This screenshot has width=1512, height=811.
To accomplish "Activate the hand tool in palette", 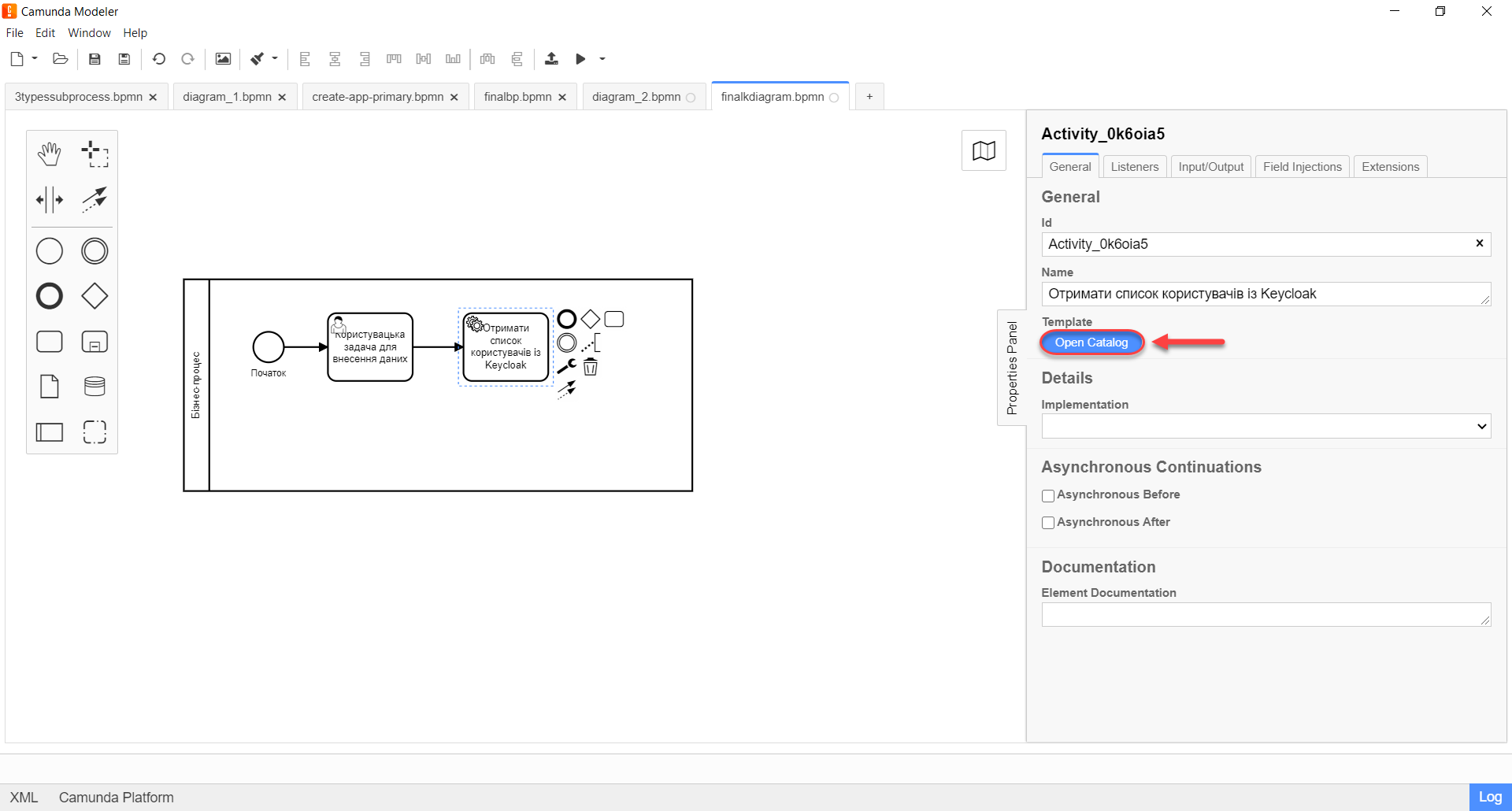I will [50, 154].
